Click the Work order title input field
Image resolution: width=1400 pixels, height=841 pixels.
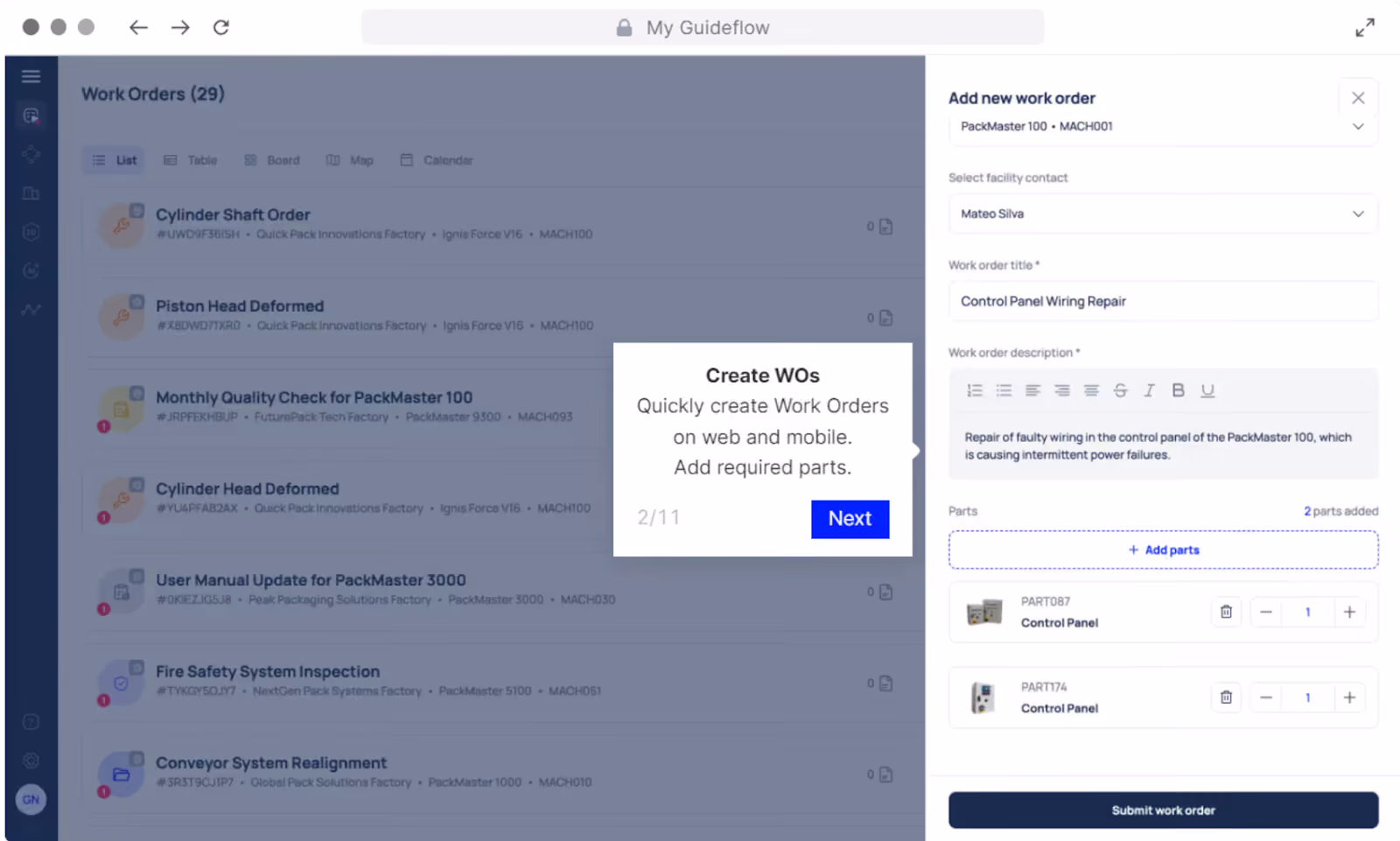tap(1163, 301)
